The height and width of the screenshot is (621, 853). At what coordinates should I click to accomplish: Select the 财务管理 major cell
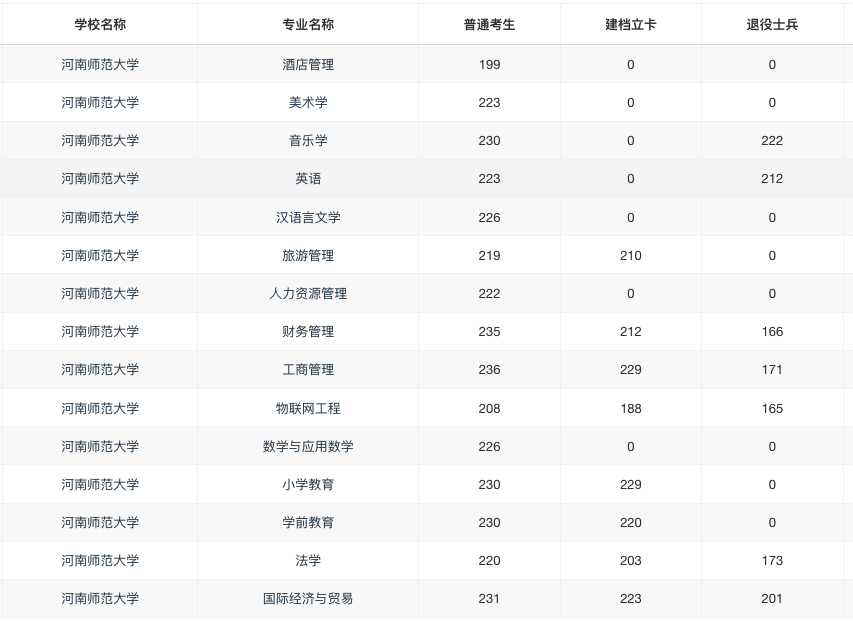click(x=308, y=332)
